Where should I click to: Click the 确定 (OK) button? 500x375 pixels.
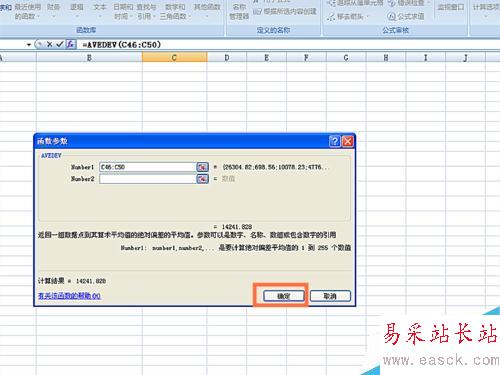click(284, 296)
